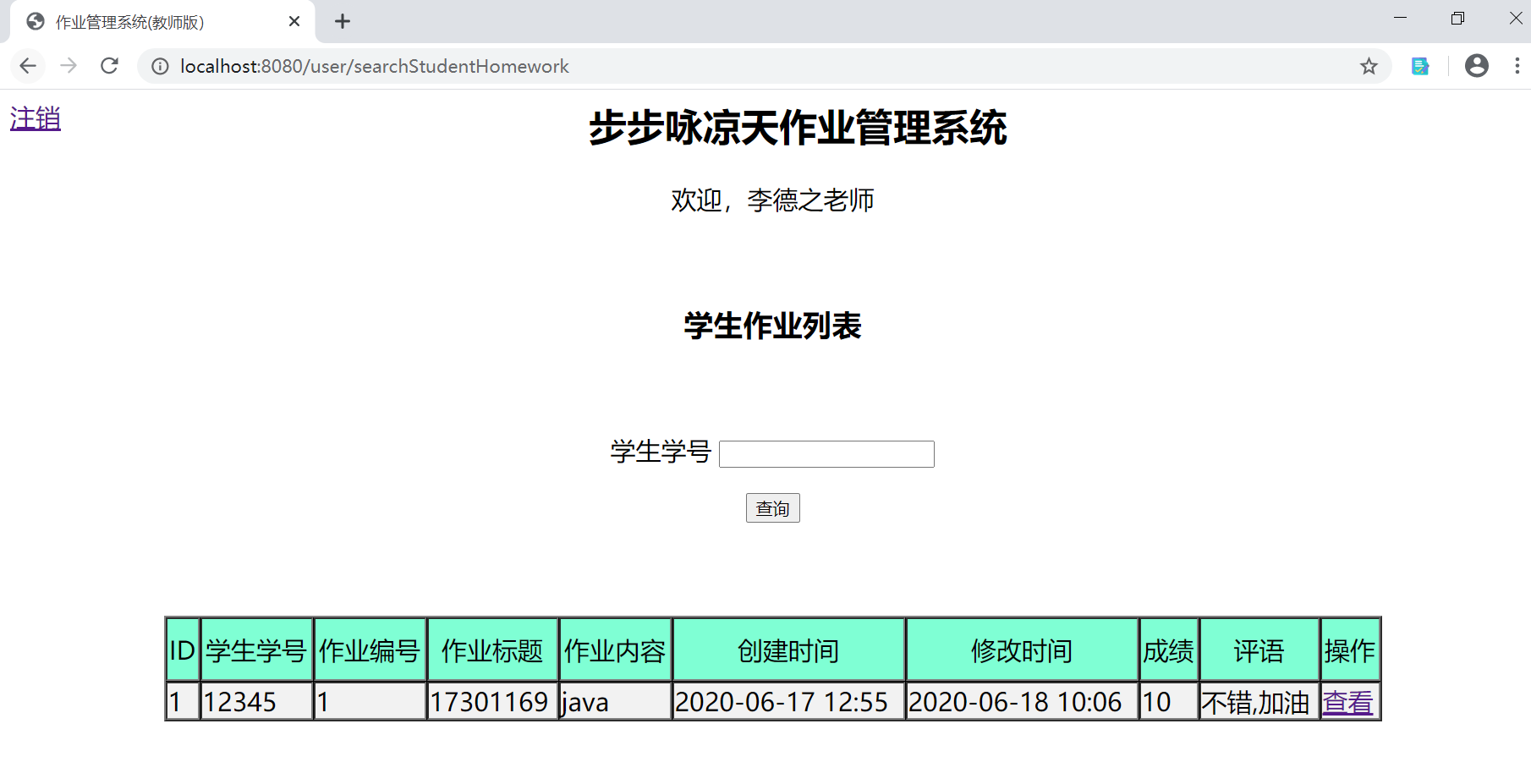The image size is (1531, 784).
Task: View site information icon in address bar
Action: 160,66
